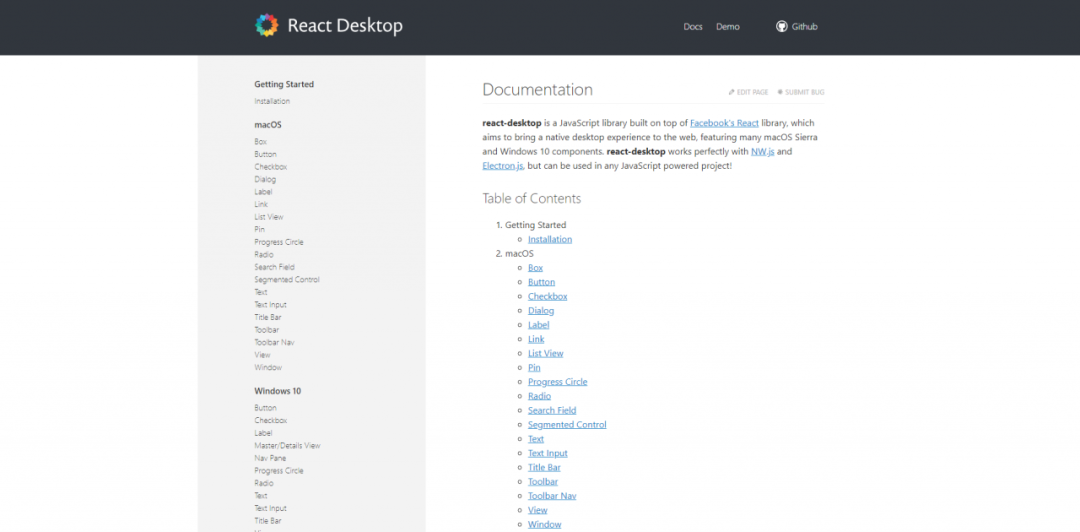This screenshot has width=1080, height=532.
Task: Select Checkbox under Windows 10 in sidebar
Action: (x=271, y=420)
